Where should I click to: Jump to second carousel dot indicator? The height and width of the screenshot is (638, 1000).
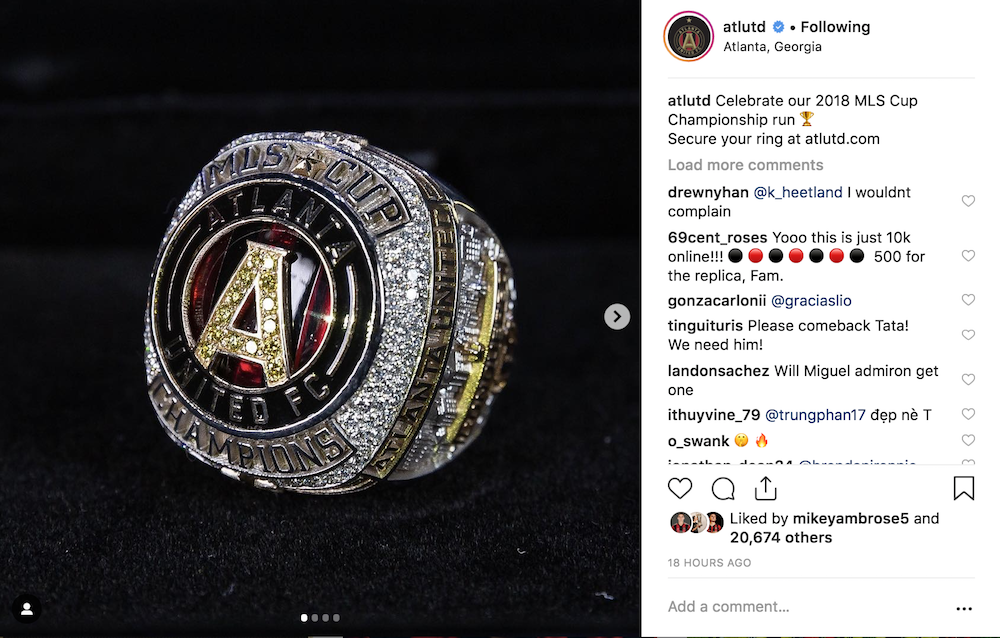pyautogui.click(x=314, y=618)
